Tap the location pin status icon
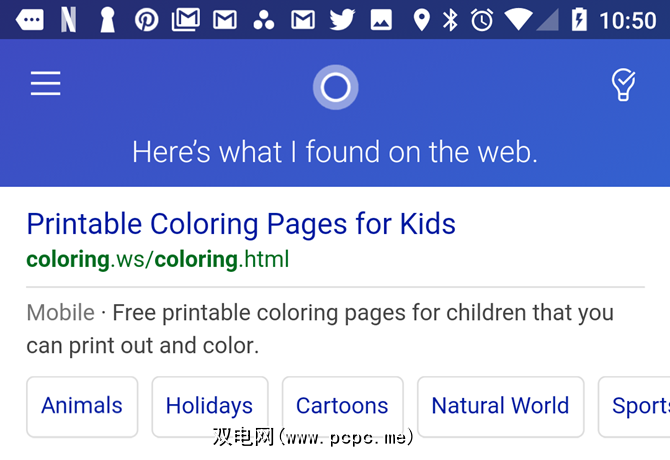 421,19
